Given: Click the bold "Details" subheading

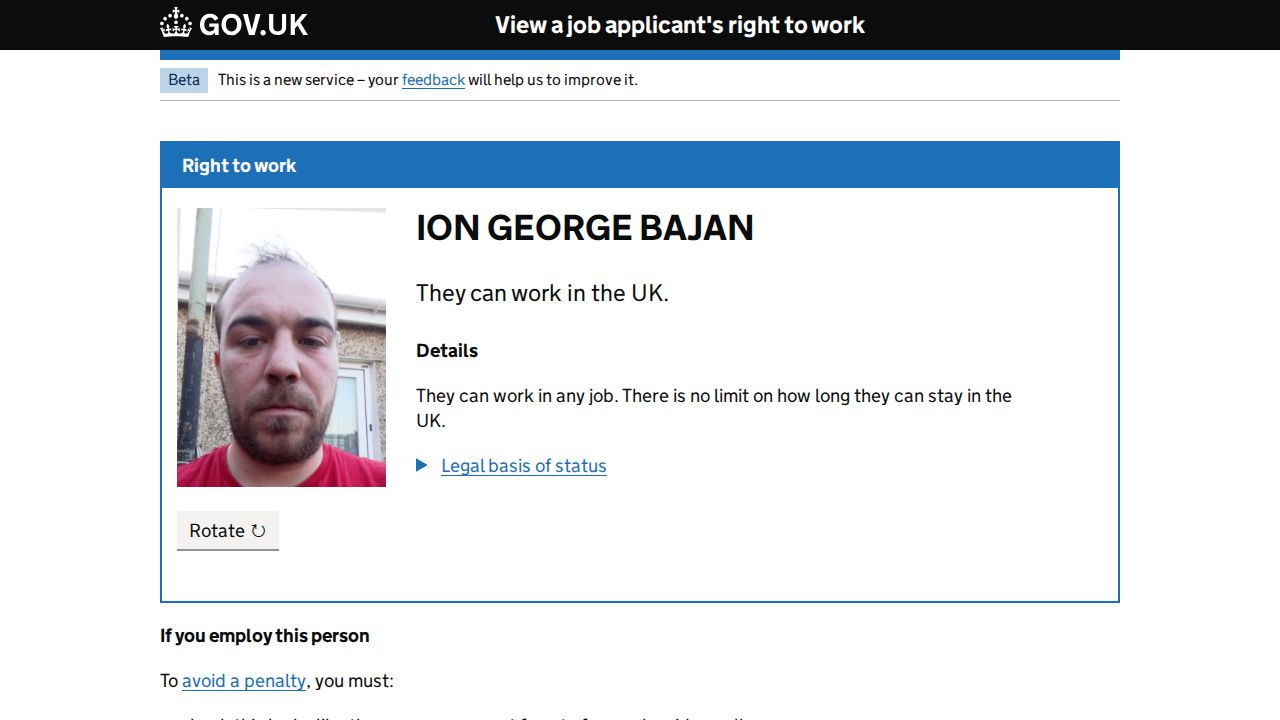Looking at the screenshot, I should [447, 351].
